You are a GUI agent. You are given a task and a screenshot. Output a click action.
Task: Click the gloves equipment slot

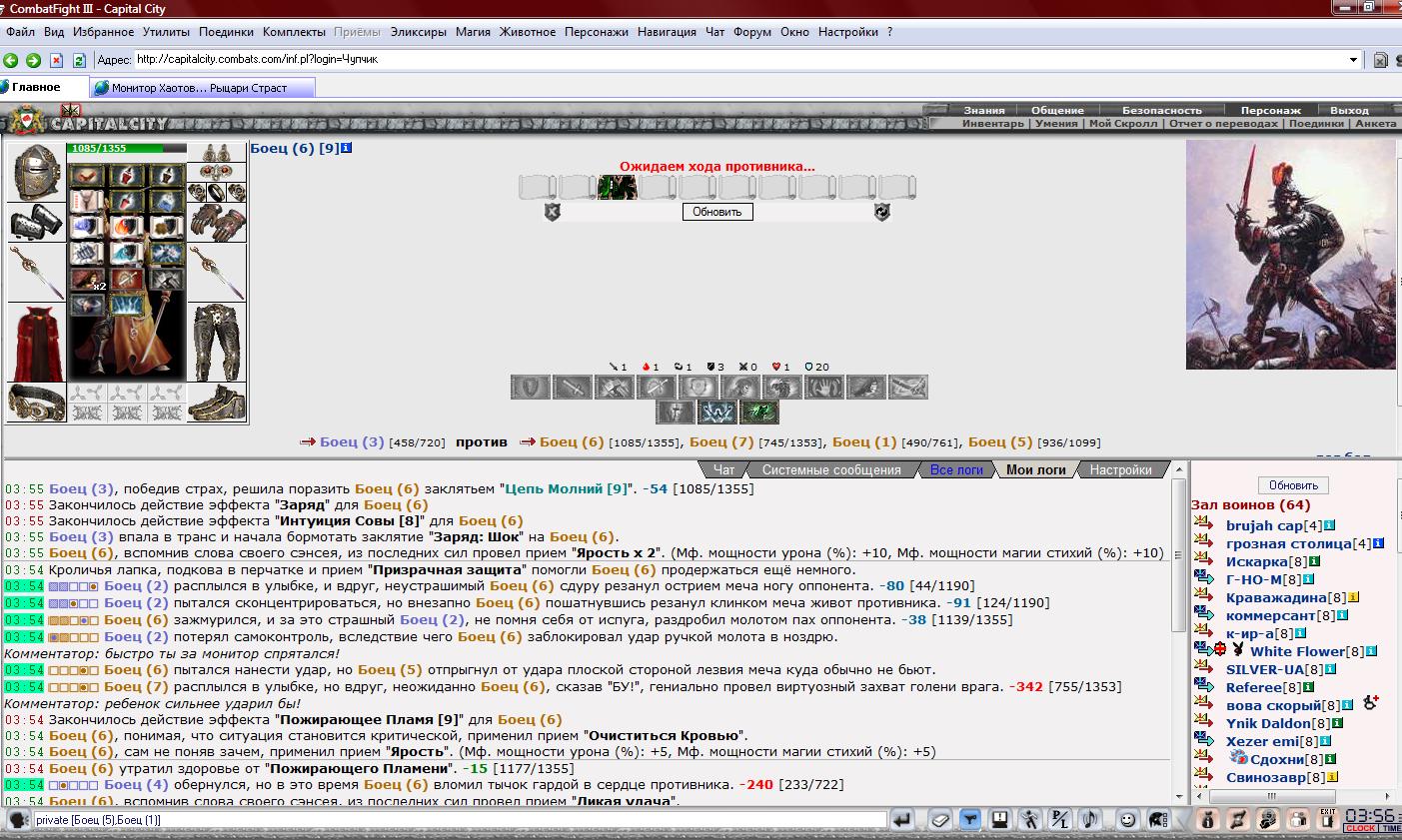coord(216,222)
